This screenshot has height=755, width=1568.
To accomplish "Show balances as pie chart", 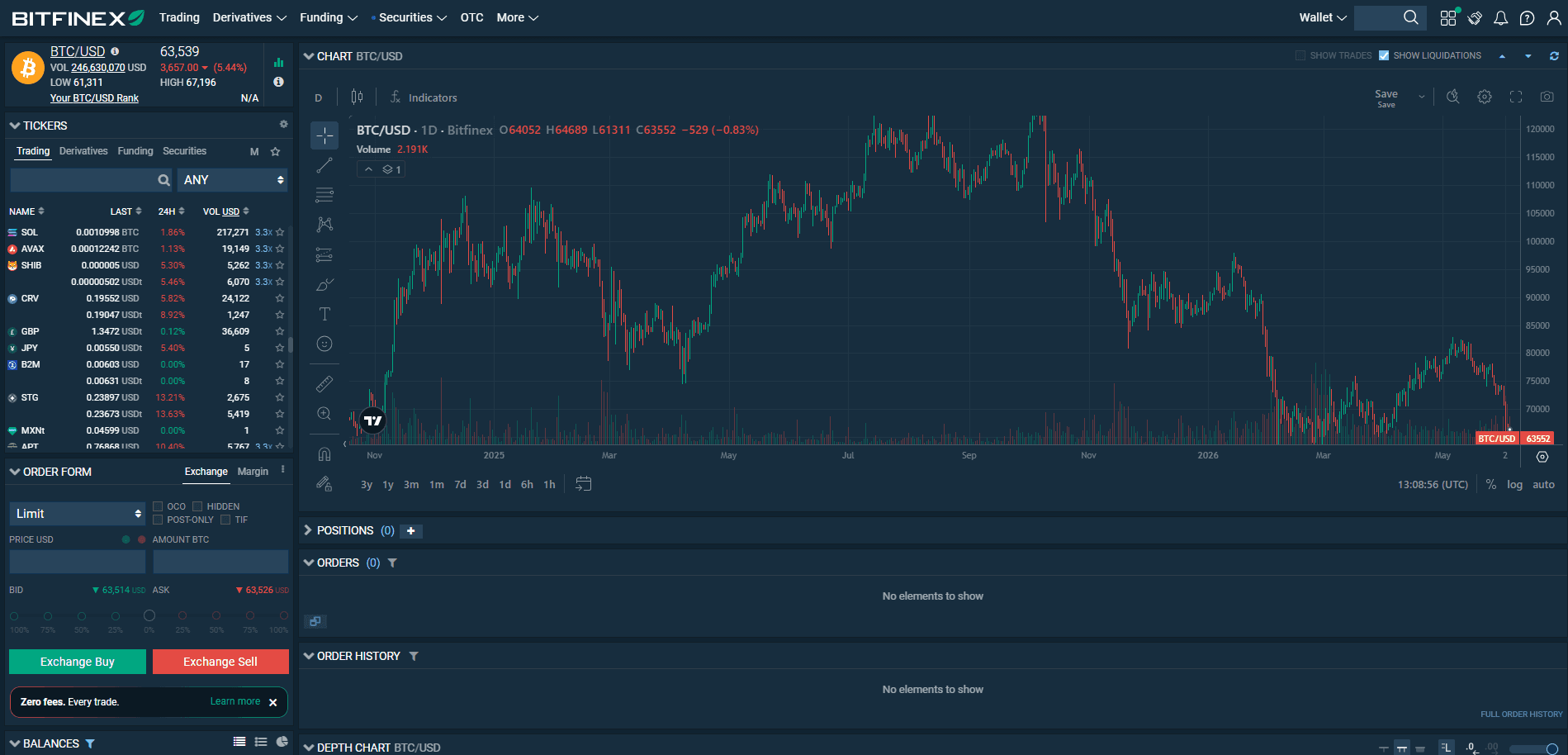I will [282, 742].
